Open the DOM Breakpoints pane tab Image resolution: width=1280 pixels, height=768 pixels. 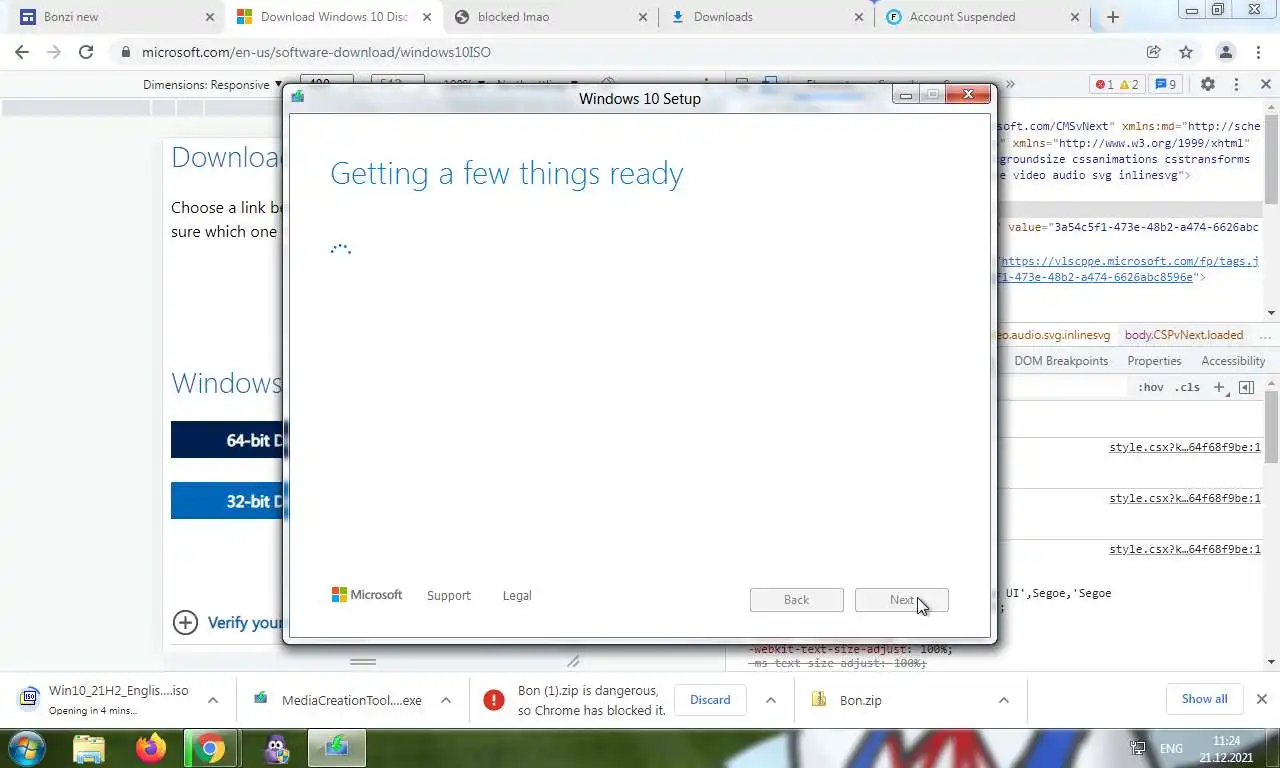[x=1061, y=361]
